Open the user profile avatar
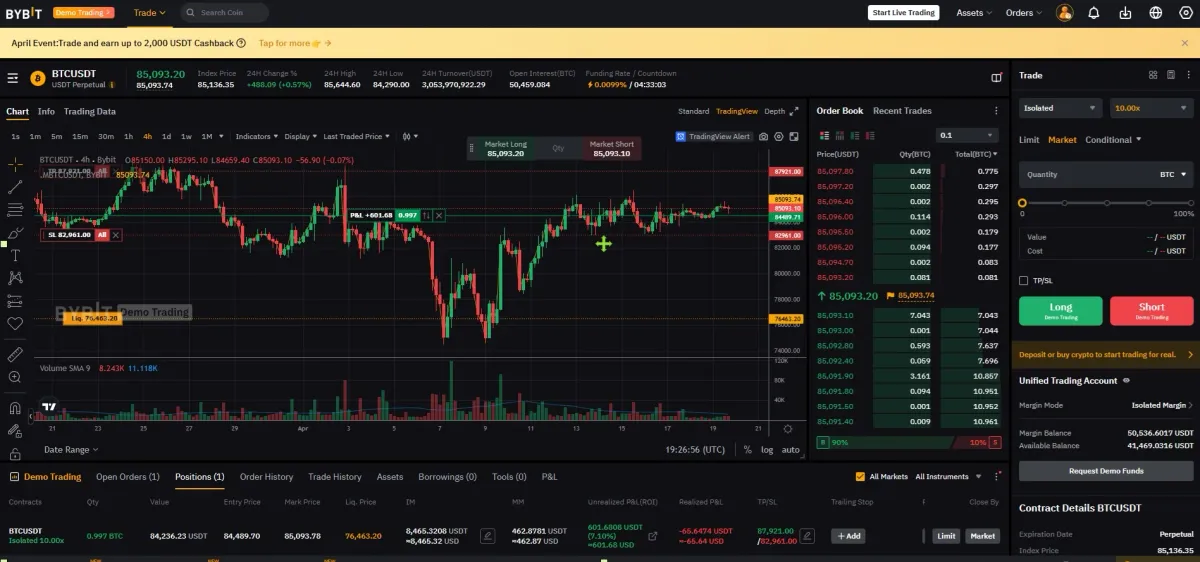 pyautogui.click(x=1065, y=13)
